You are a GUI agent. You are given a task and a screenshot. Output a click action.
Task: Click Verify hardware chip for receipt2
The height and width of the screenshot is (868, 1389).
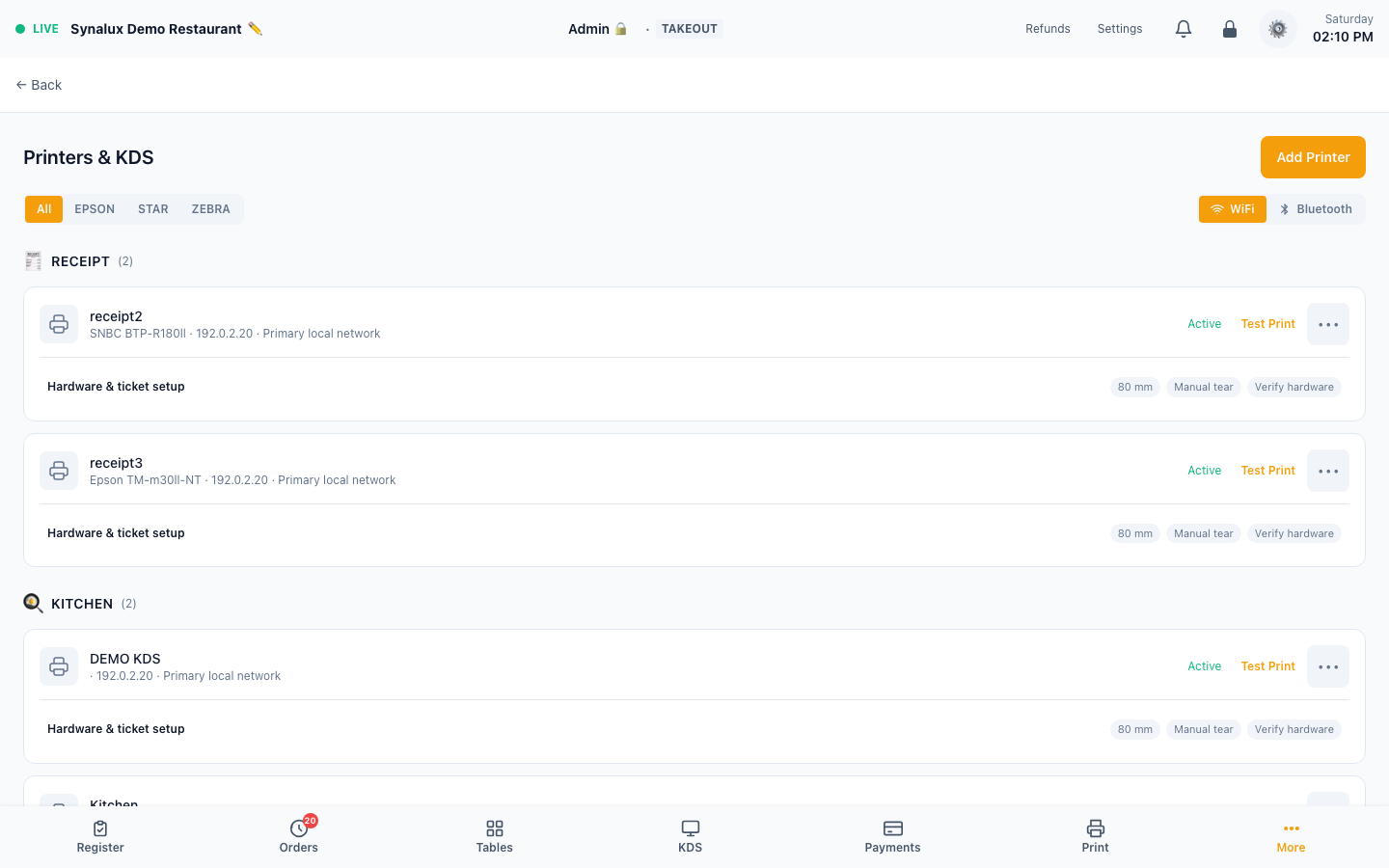pyautogui.click(x=1294, y=387)
